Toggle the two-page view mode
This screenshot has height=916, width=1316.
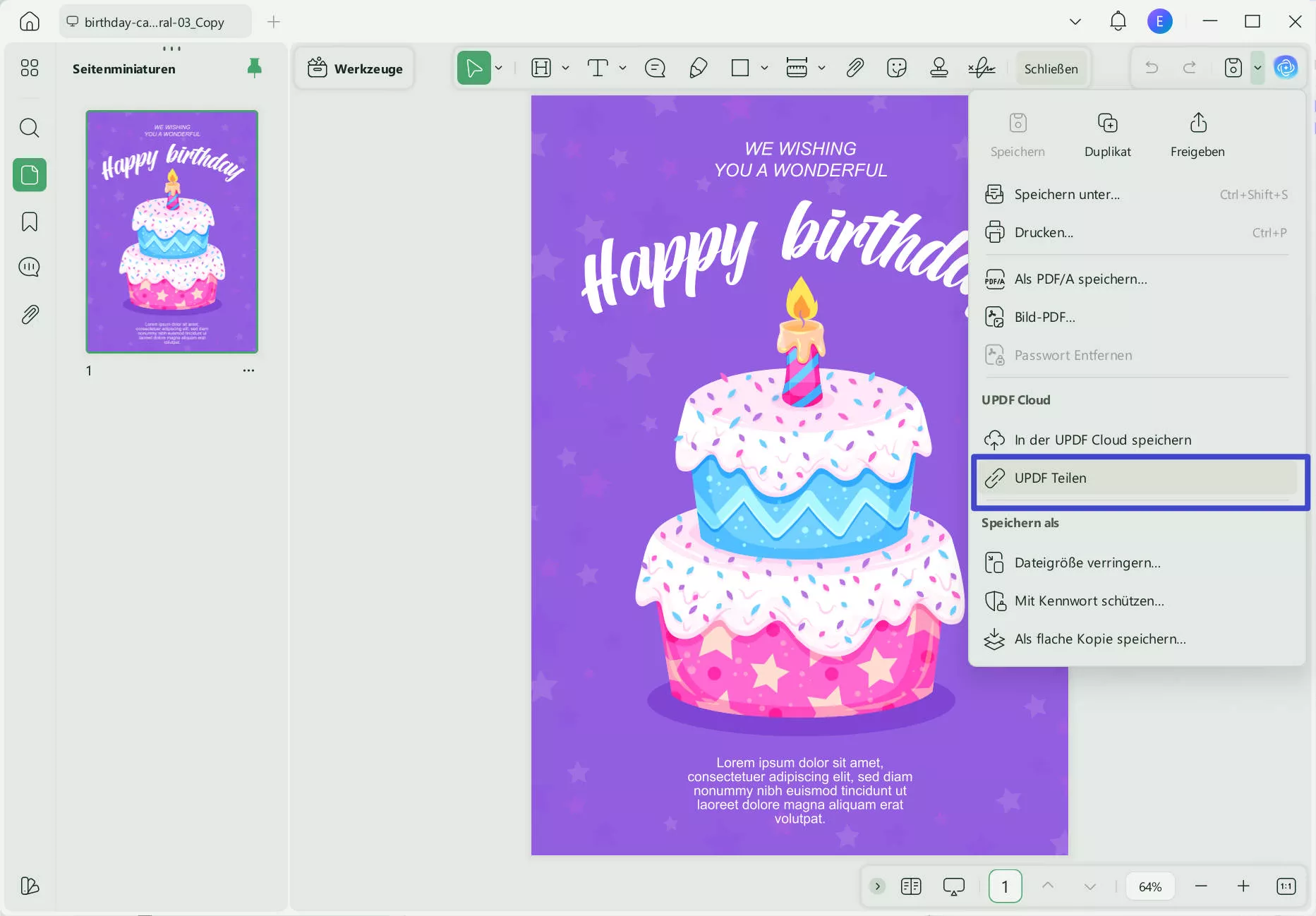pyautogui.click(x=911, y=886)
